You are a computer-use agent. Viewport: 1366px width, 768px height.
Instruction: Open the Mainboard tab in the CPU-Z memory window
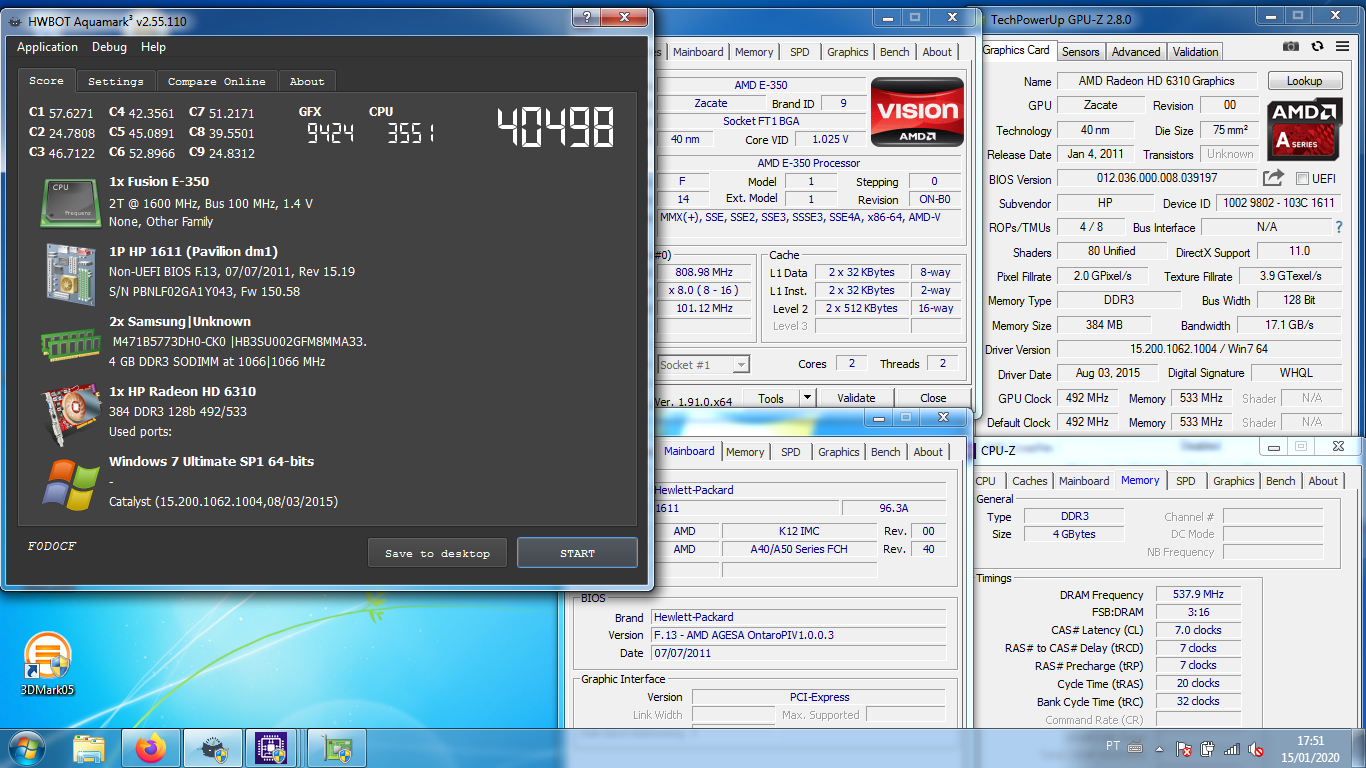[x=1084, y=481]
